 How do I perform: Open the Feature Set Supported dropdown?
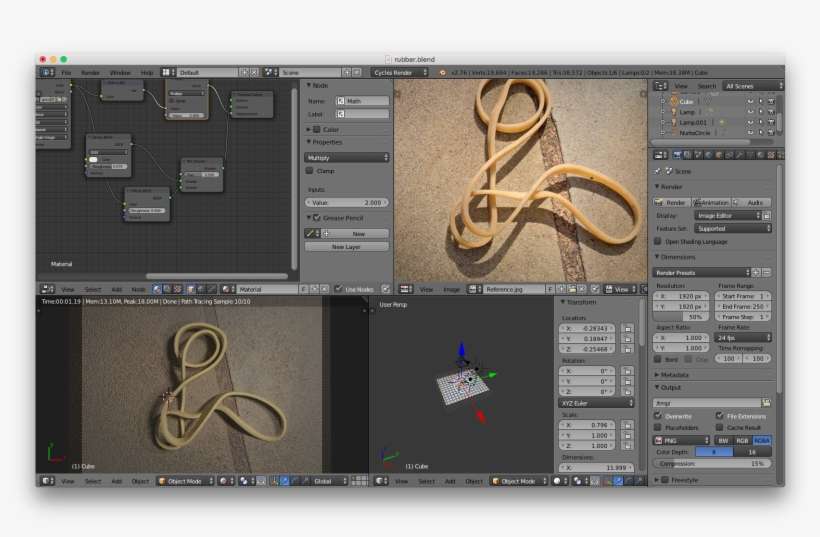pyautogui.click(x=733, y=228)
